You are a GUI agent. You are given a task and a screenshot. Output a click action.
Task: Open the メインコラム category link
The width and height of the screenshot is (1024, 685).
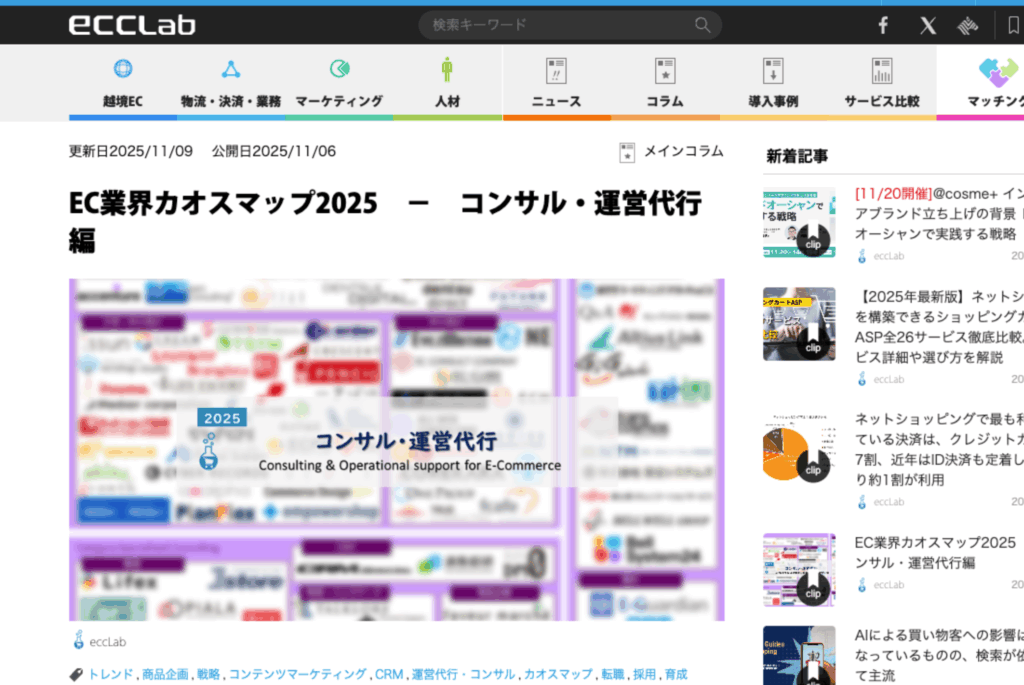click(x=682, y=151)
